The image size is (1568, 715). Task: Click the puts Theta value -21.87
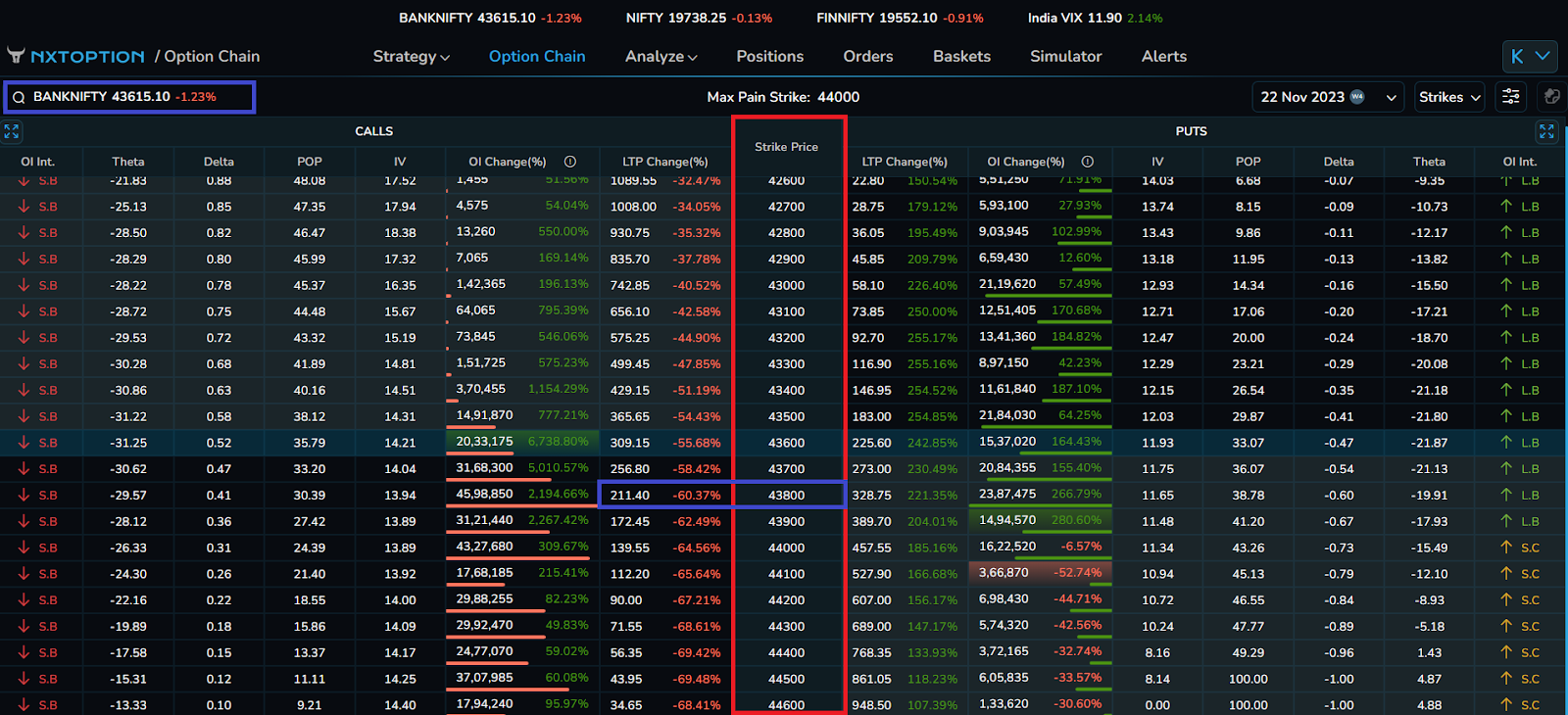point(1430,443)
